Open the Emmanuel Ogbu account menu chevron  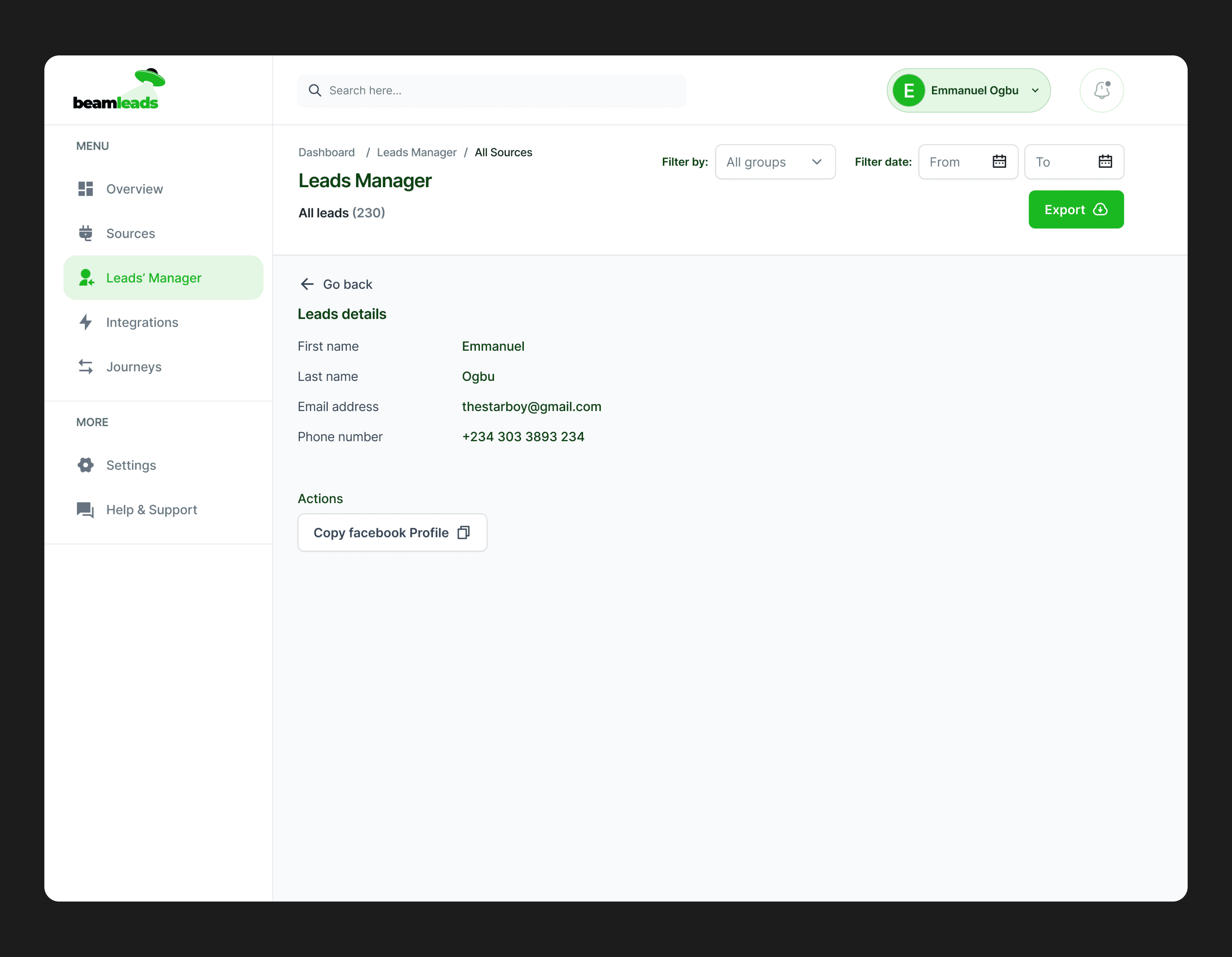1035,90
